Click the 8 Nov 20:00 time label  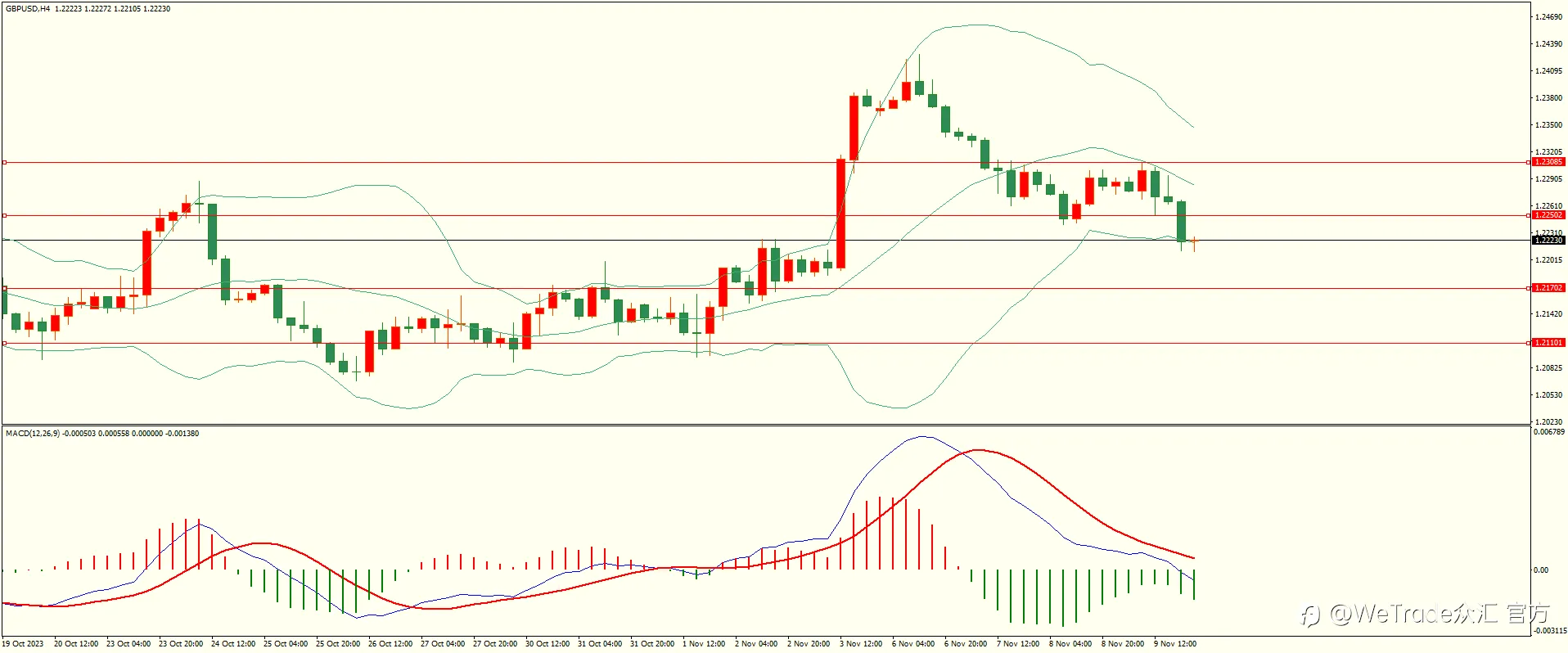pyautogui.click(x=1123, y=644)
